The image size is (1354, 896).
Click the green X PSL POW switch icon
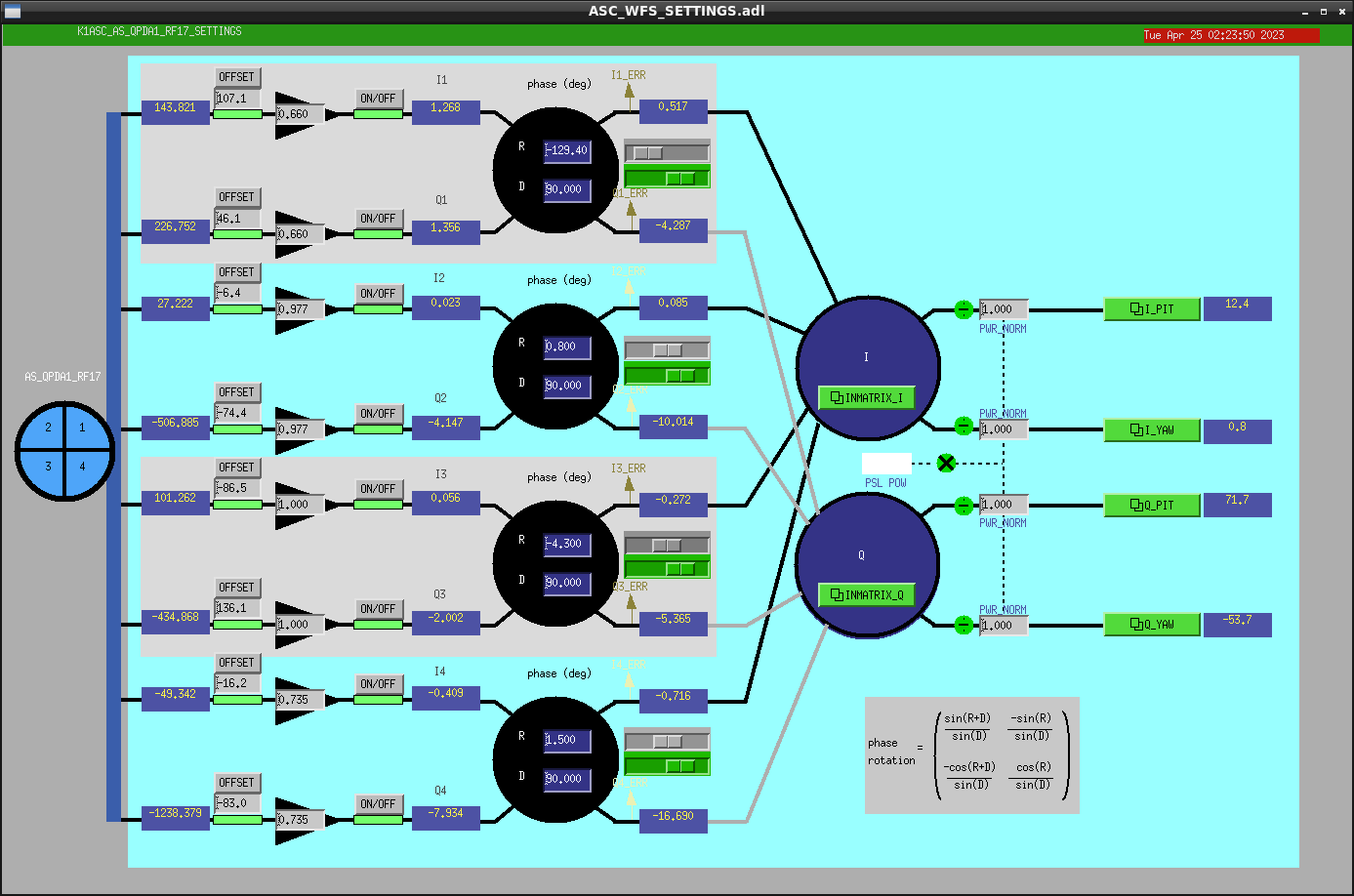tap(946, 463)
